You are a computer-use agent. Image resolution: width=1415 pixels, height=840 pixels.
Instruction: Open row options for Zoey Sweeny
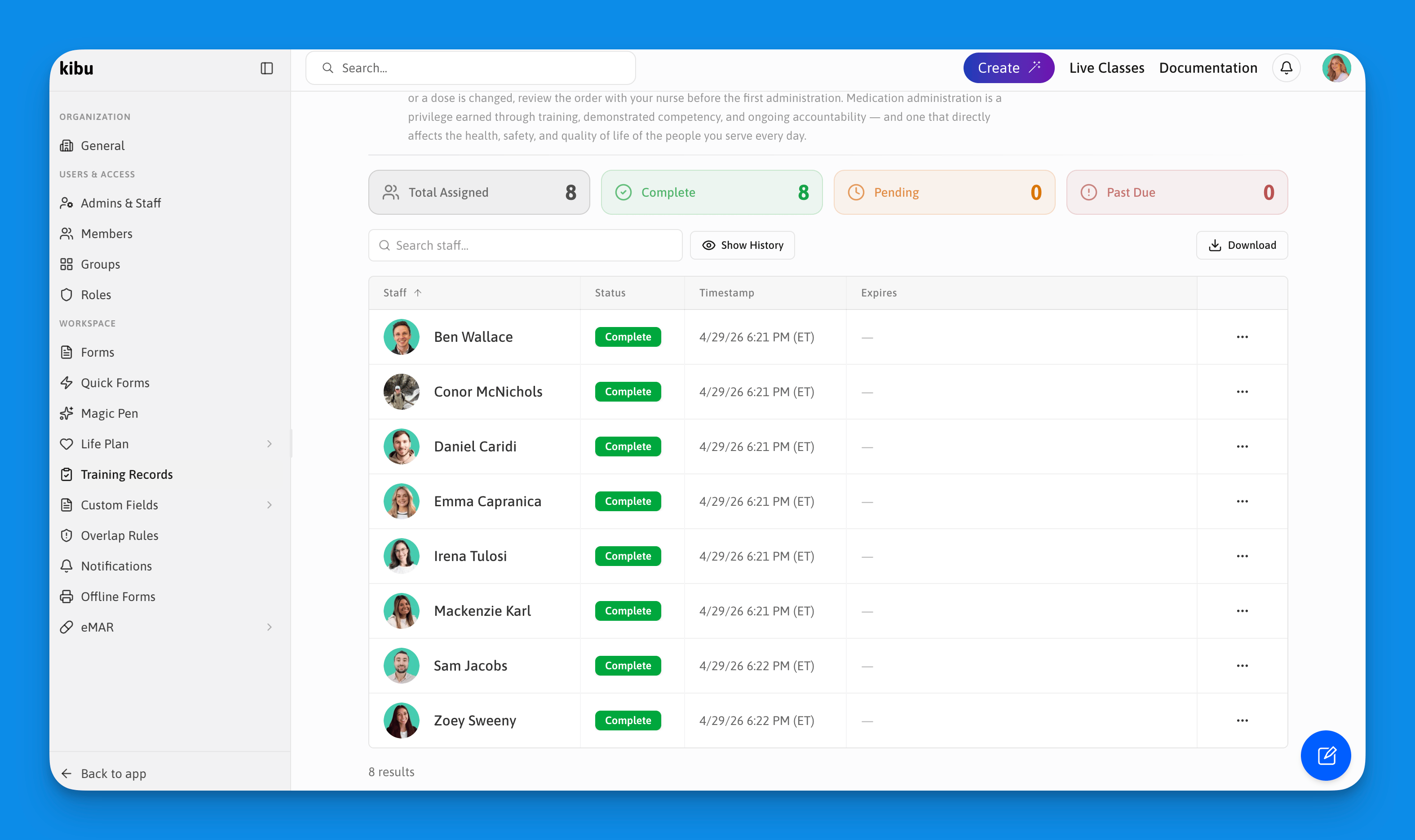(1242, 721)
